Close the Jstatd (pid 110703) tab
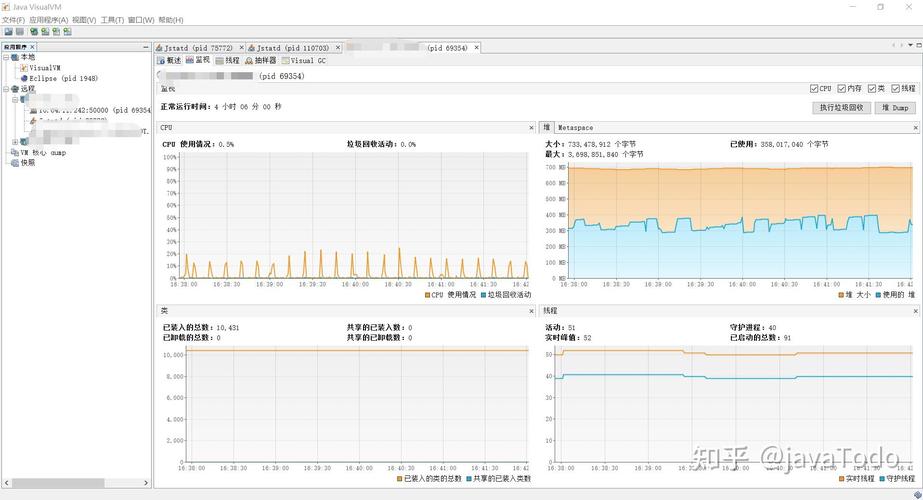 pyautogui.click(x=338, y=48)
